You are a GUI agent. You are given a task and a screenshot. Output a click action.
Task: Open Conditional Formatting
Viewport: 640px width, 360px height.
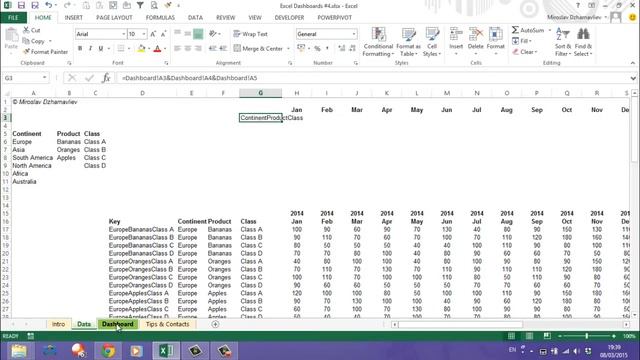378,42
